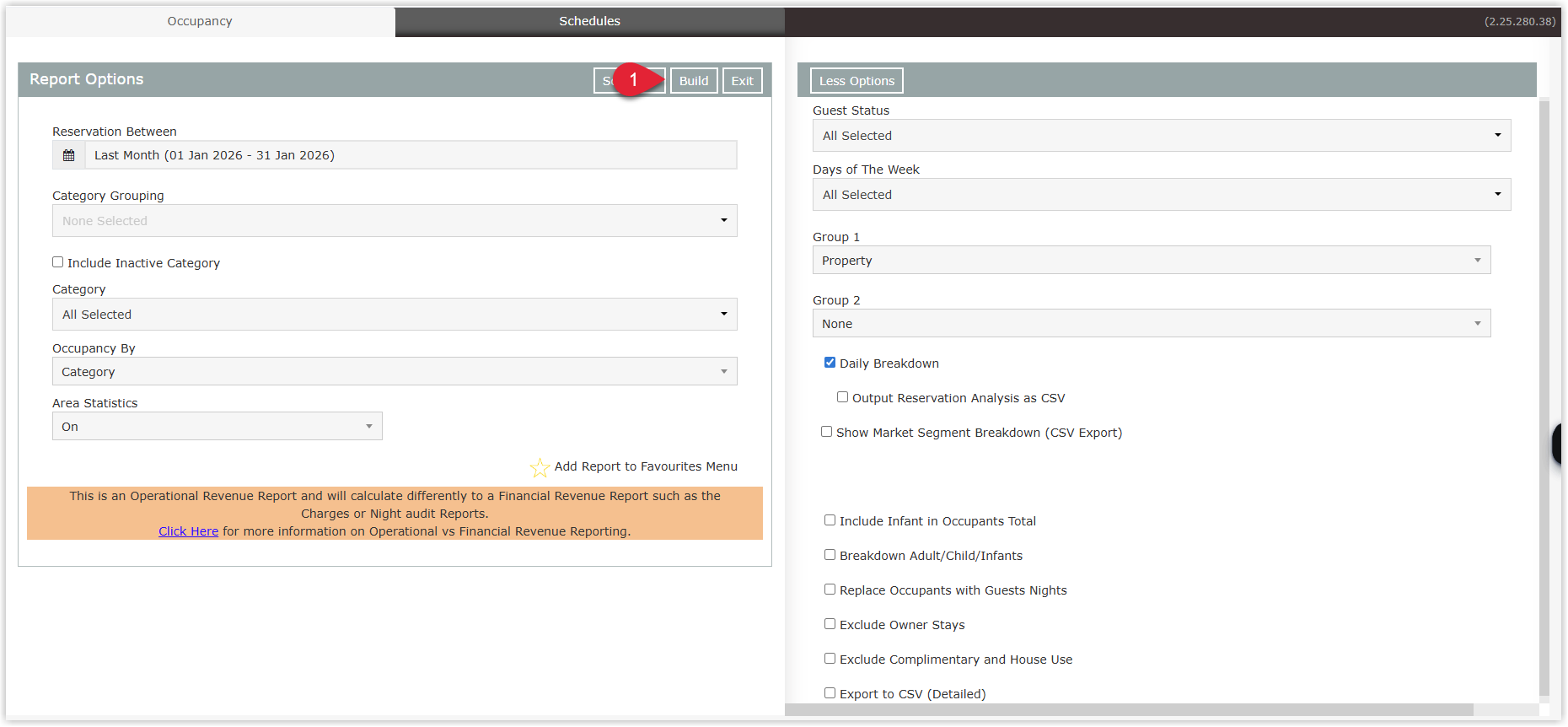The height and width of the screenshot is (727, 1568).
Task: Click the vertical scrollbar of the options panel
Action: tap(1544, 396)
